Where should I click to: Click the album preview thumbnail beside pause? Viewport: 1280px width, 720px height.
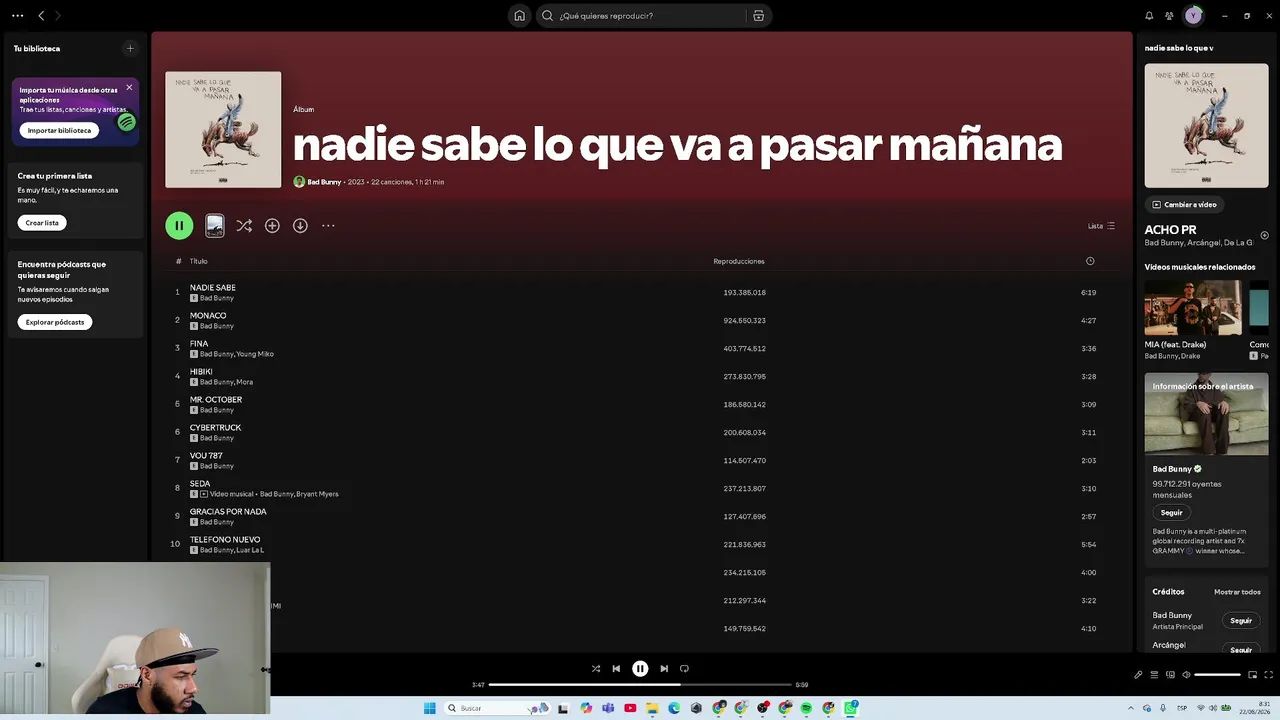[215, 226]
